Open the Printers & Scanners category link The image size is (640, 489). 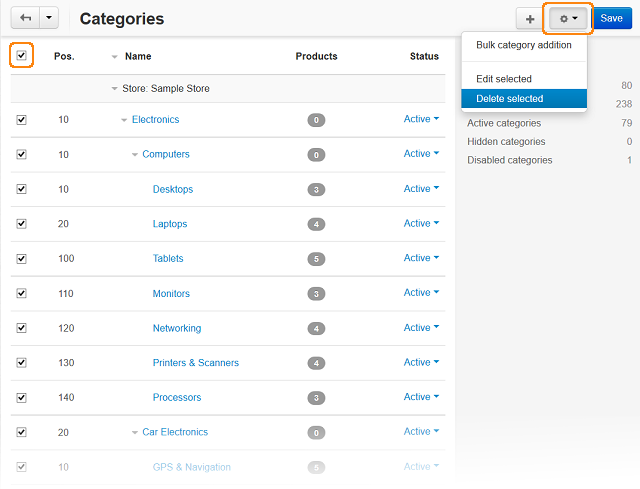(x=196, y=363)
